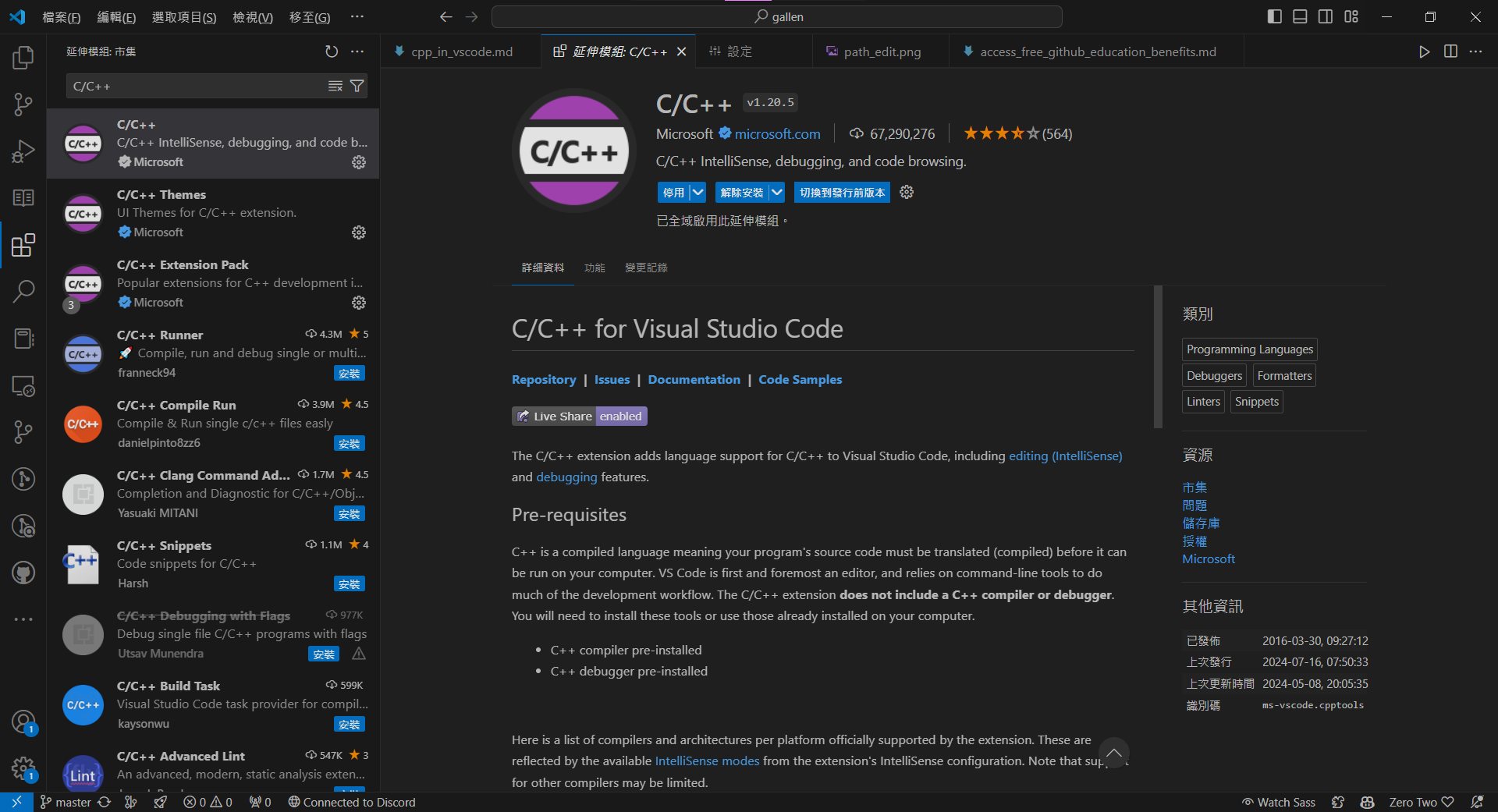
Task: Toggle the Live Share enabled badge
Action: [x=579, y=416]
